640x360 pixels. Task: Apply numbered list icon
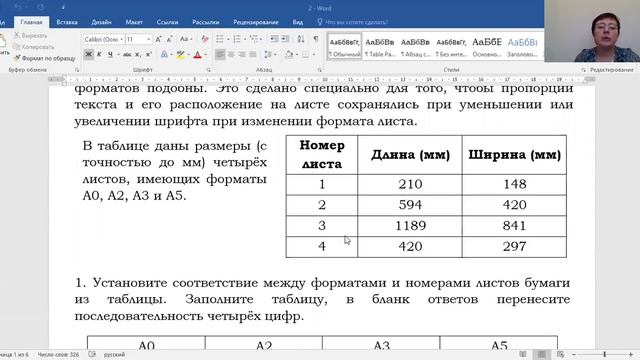(237, 39)
